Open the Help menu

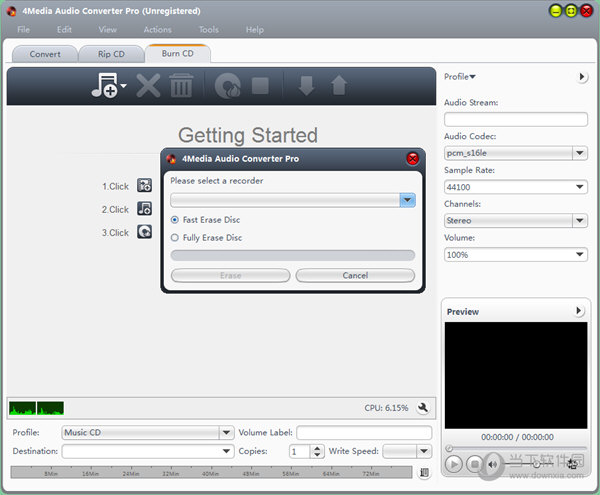tap(254, 29)
